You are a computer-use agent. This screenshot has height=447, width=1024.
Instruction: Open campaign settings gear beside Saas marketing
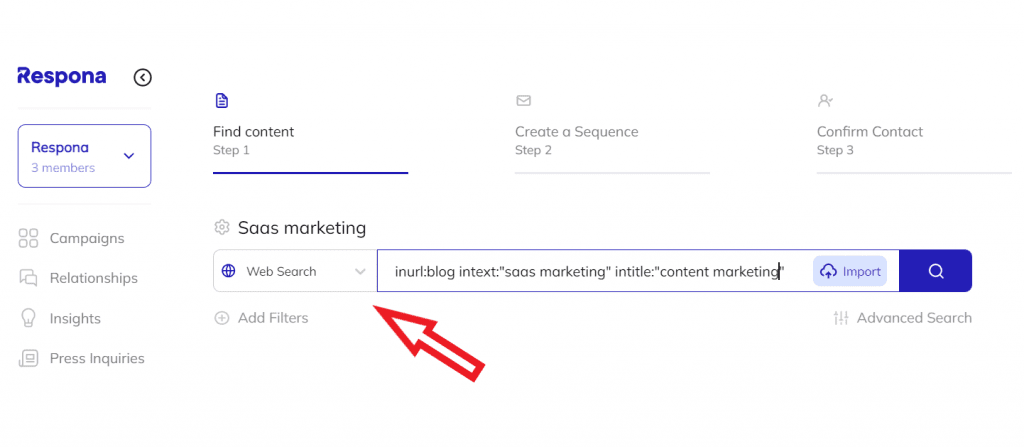[x=222, y=227]
